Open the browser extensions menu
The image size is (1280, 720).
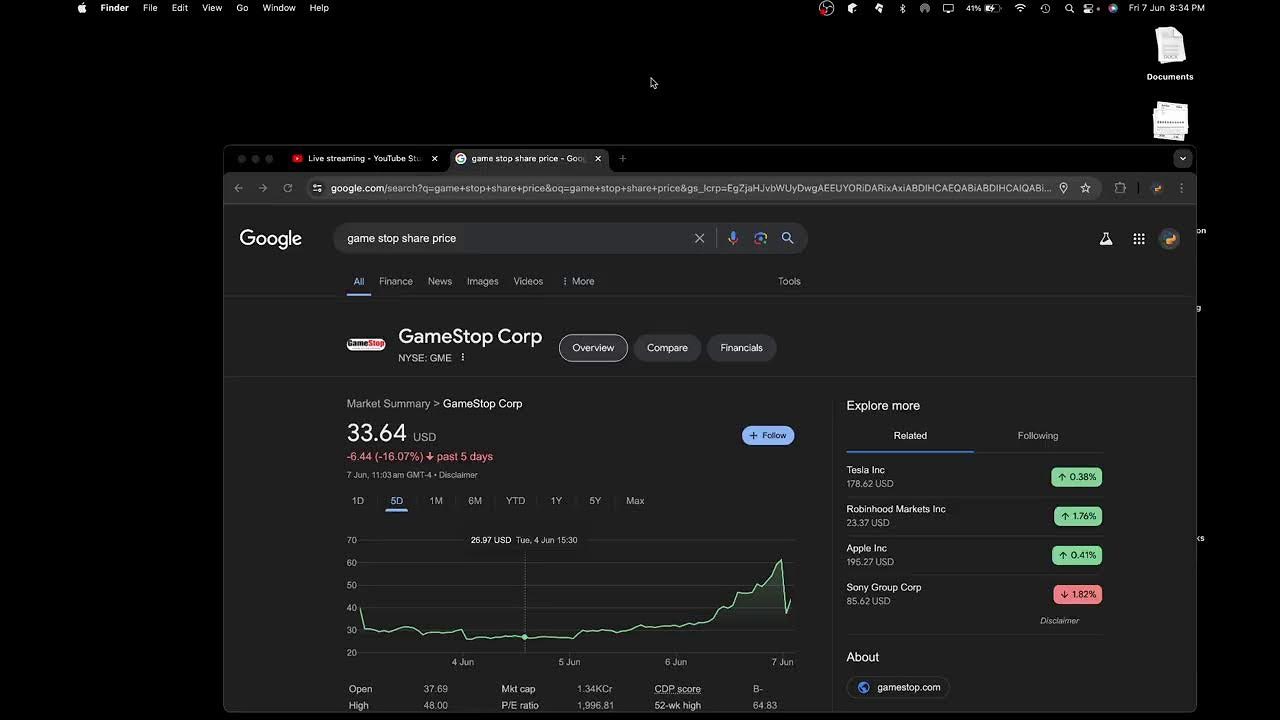[1120, 188]
